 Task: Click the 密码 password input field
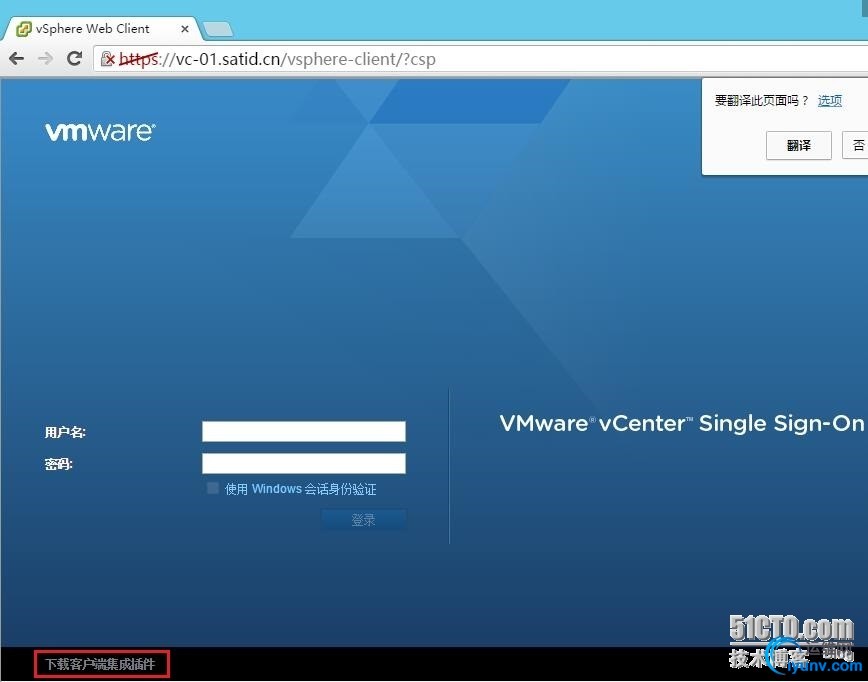(304, 463)
